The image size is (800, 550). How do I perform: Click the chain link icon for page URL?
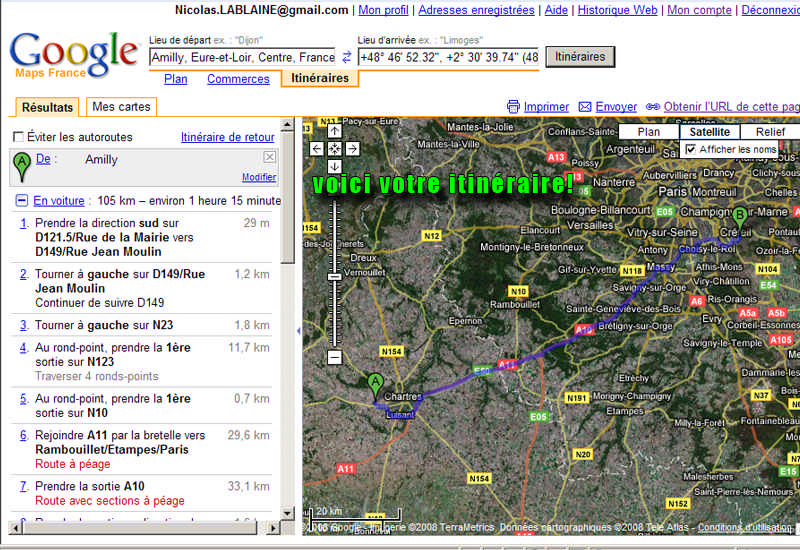coord(653,107)
